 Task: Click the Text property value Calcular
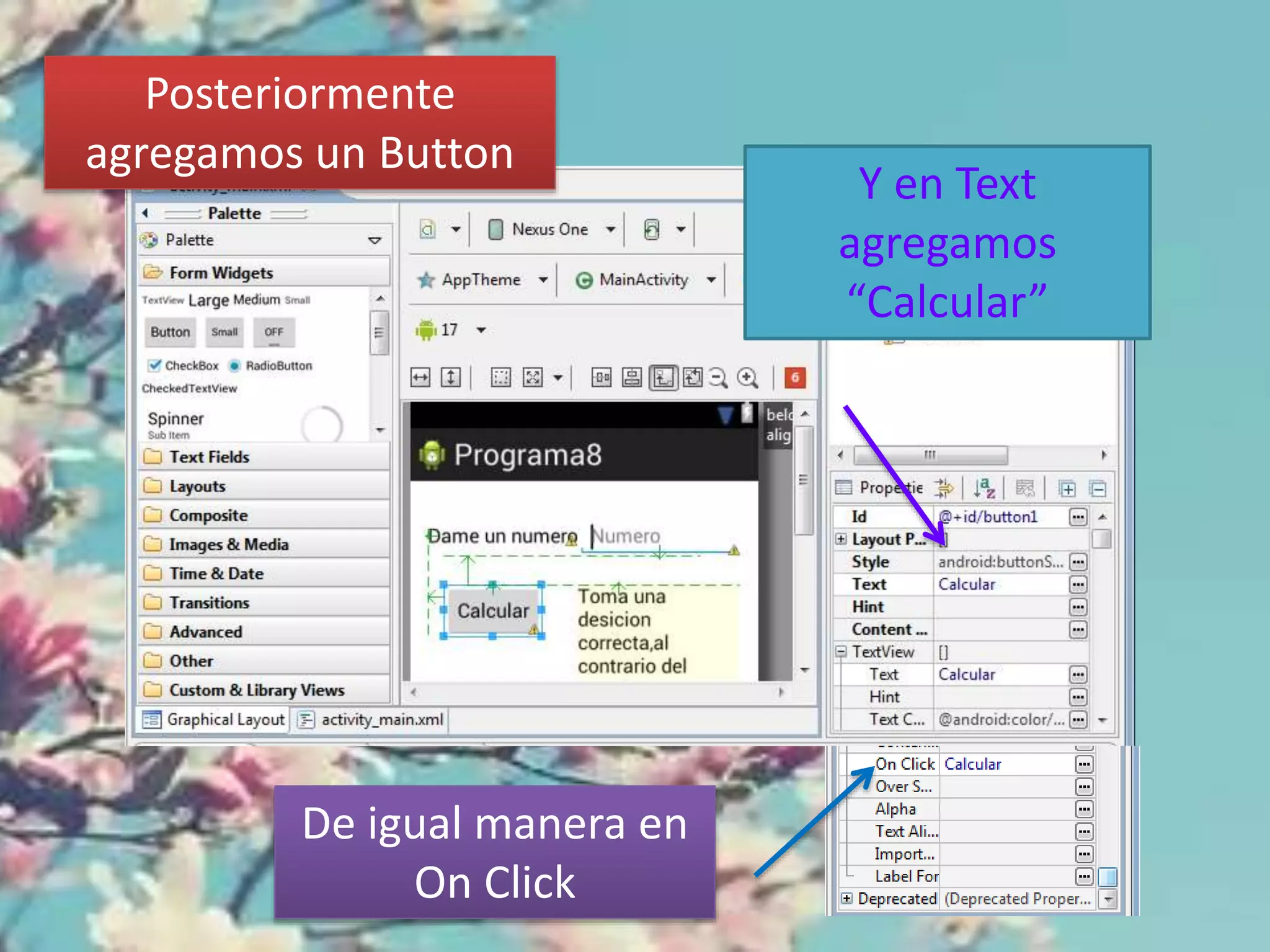966,584
